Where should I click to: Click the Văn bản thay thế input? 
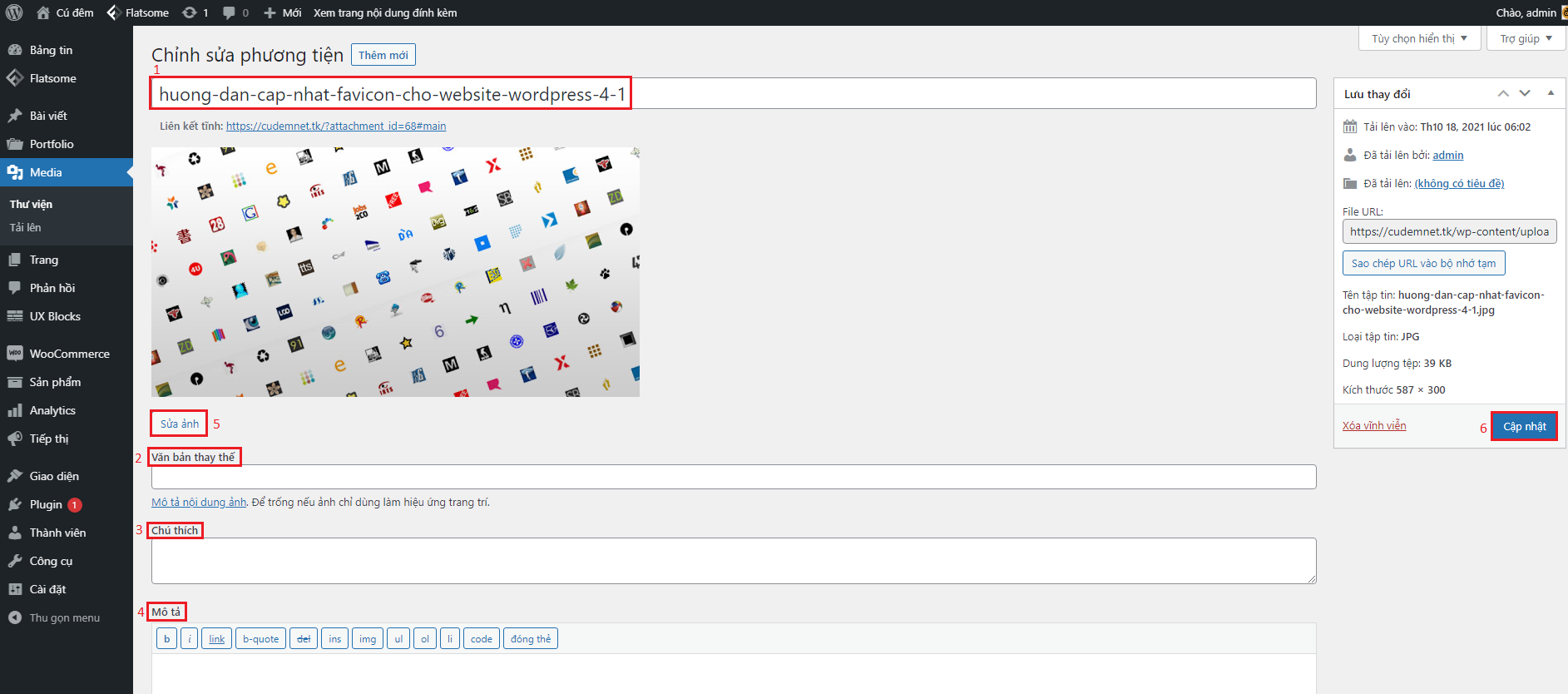tap(734, 477)
